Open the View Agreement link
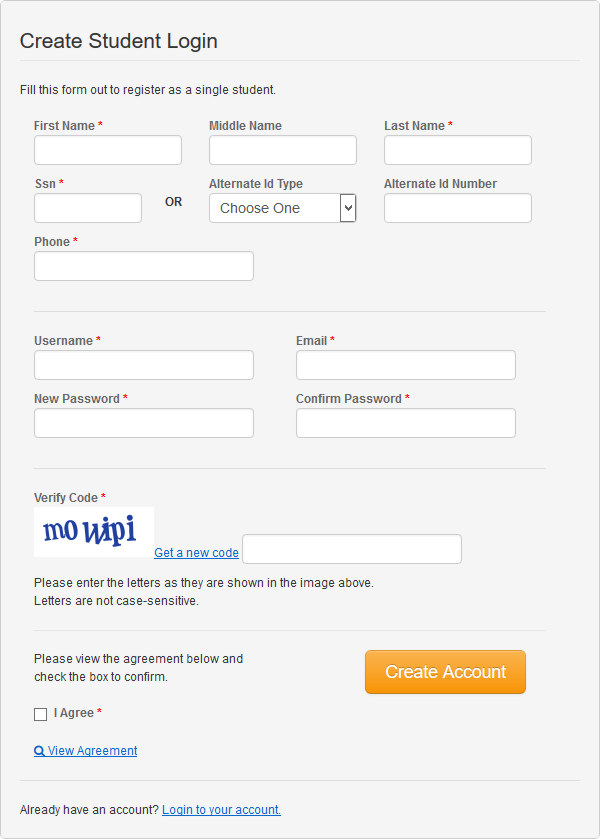The width and height of the screenshot is (600, 839). coord(92,751)
